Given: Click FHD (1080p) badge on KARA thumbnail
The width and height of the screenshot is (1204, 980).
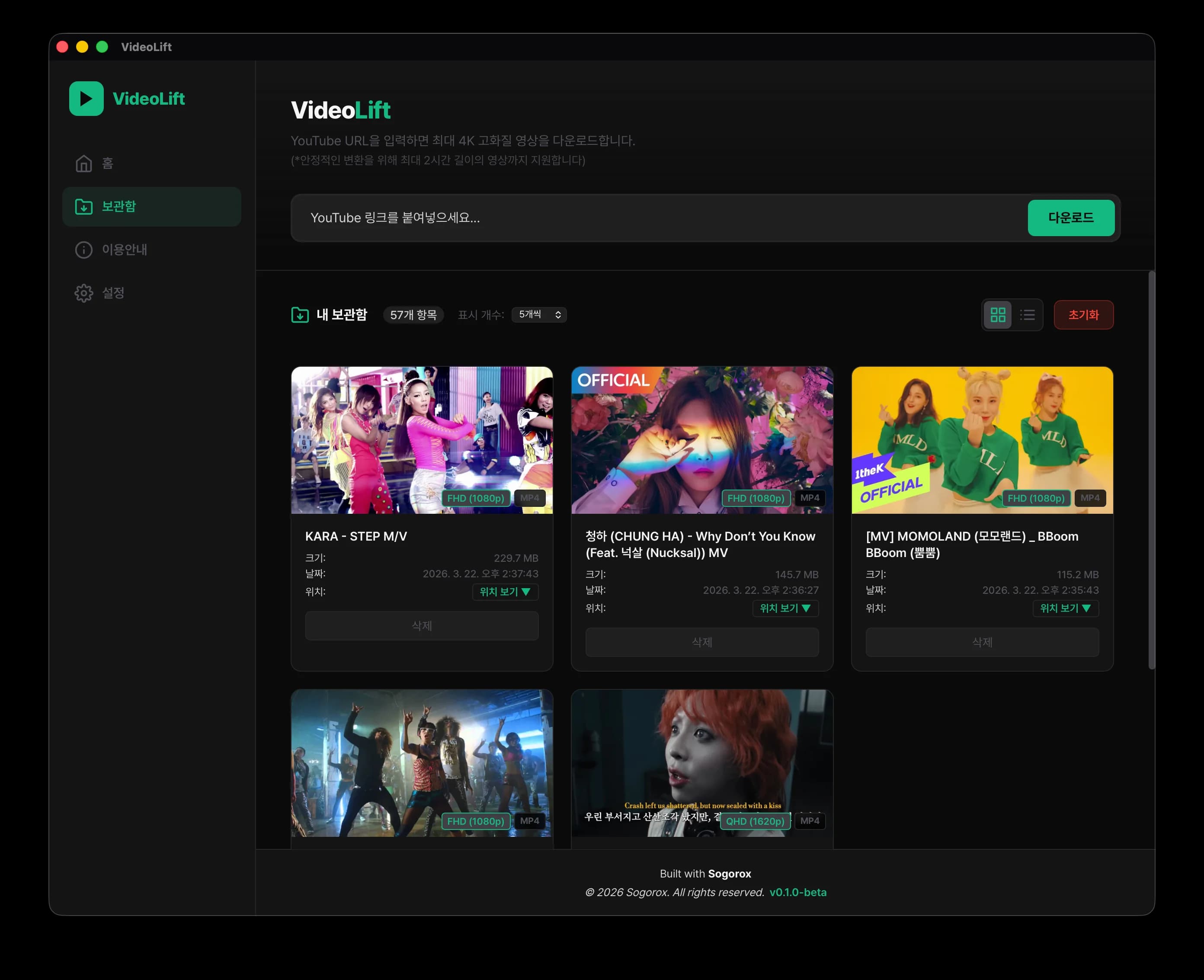Looking at the screenshot, I should tap(475, 498).
